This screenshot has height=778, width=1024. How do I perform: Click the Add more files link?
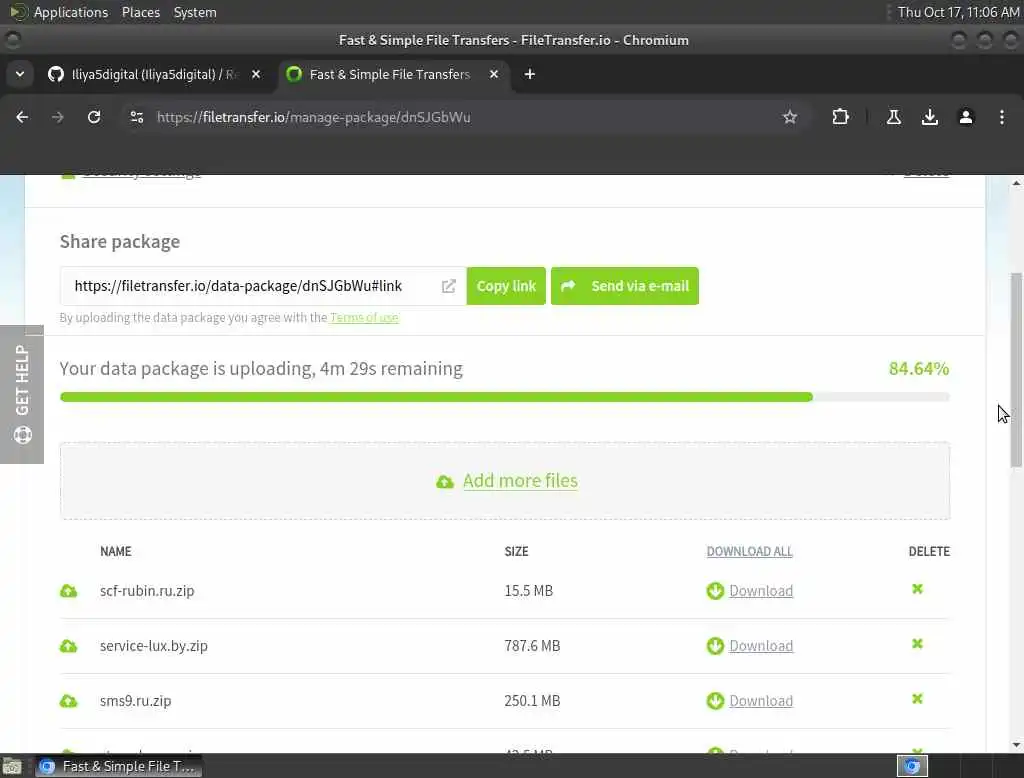[x=520, y=481]
